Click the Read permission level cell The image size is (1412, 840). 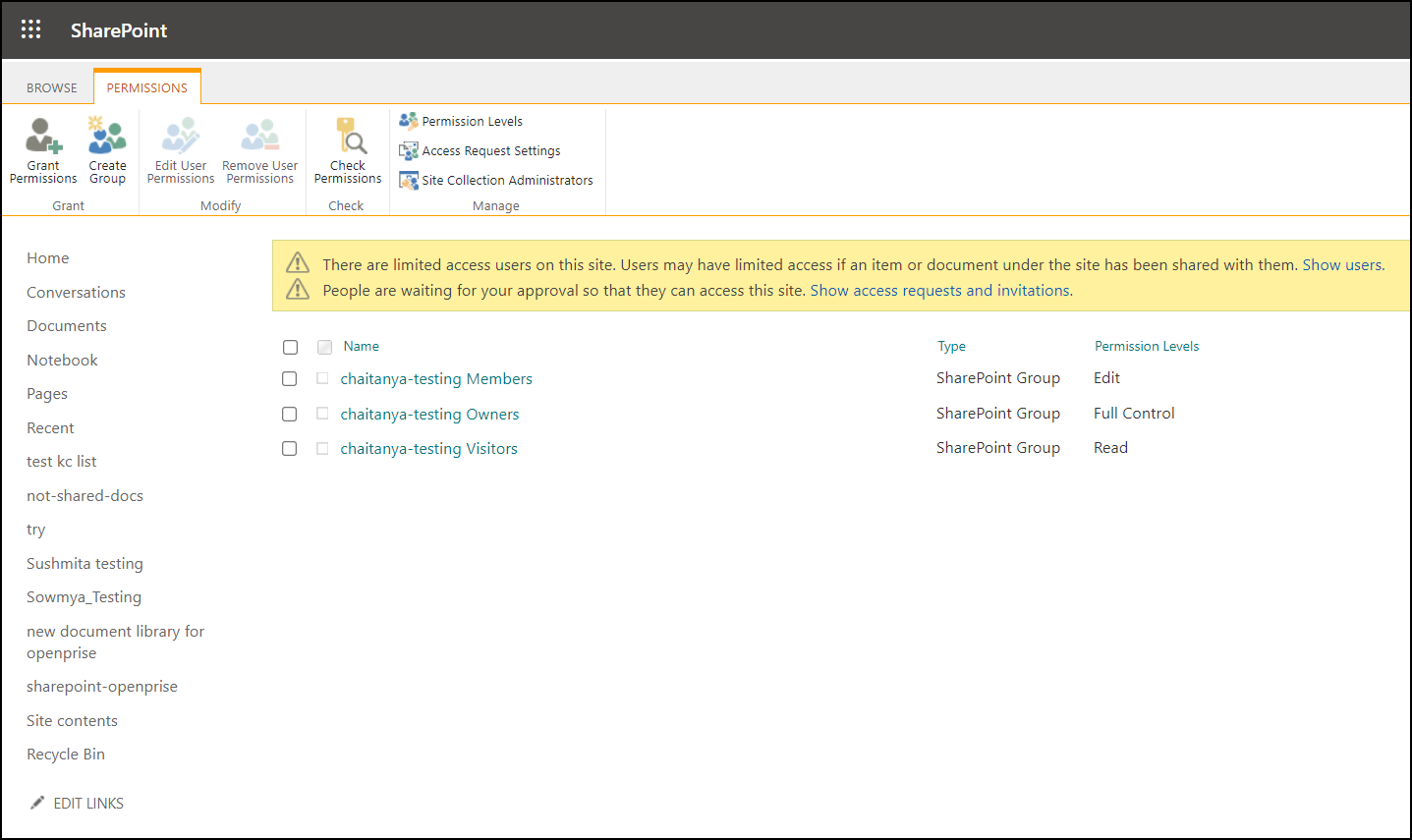1110,448
